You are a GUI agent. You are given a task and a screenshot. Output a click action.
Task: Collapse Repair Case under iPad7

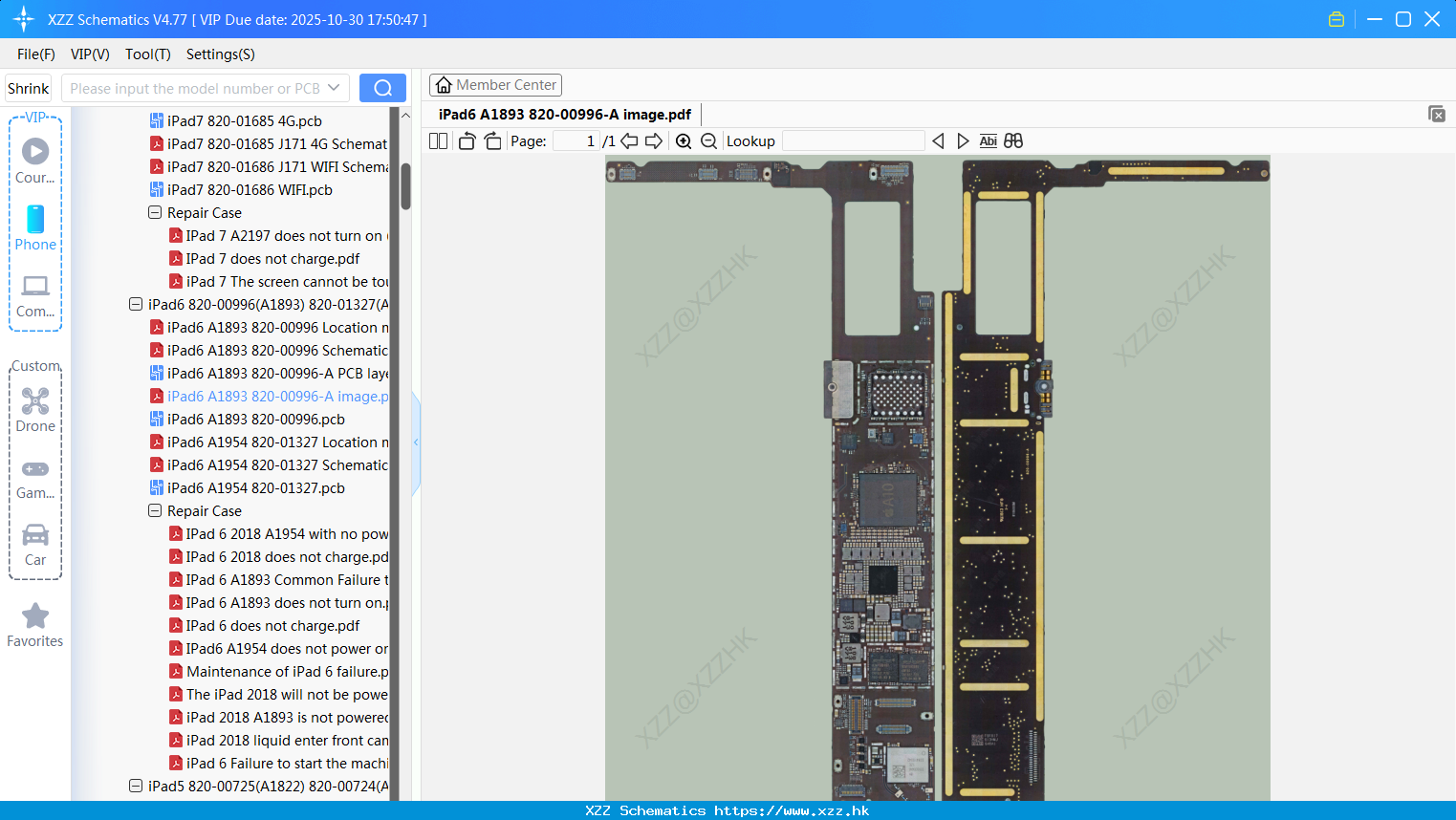pyautogui.click(x=155, y=212)
